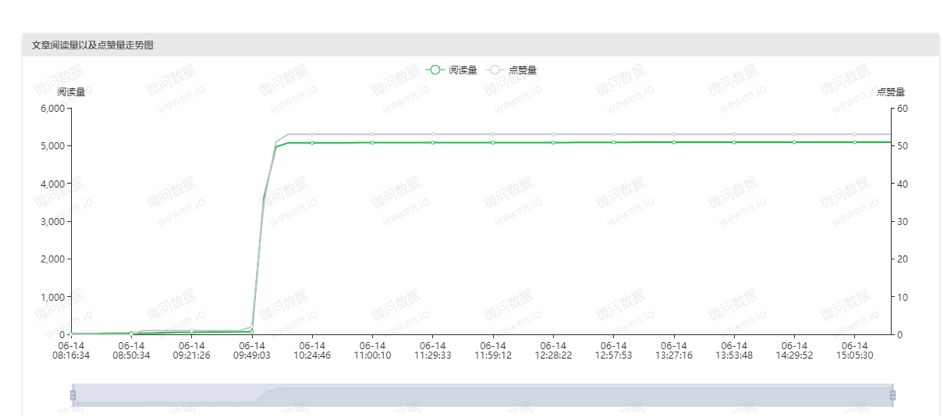
Task: Click data point at 06-14 11:00:10
Action: (x=372, y=142)
